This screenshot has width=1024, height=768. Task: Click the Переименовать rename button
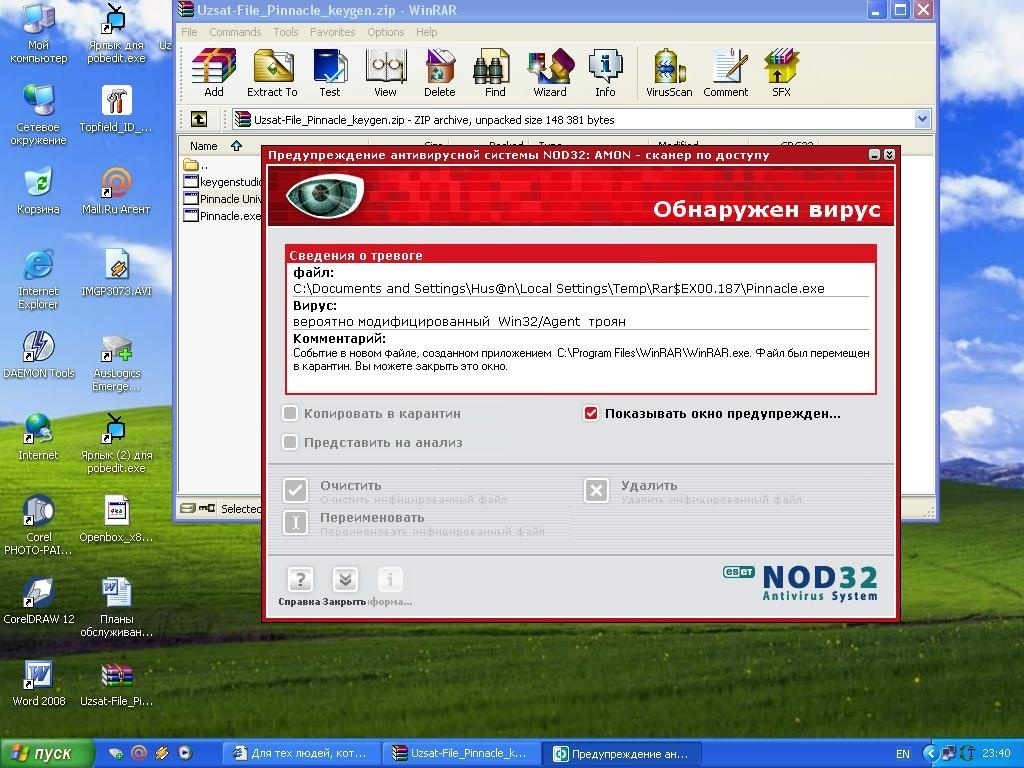point(295,522)
